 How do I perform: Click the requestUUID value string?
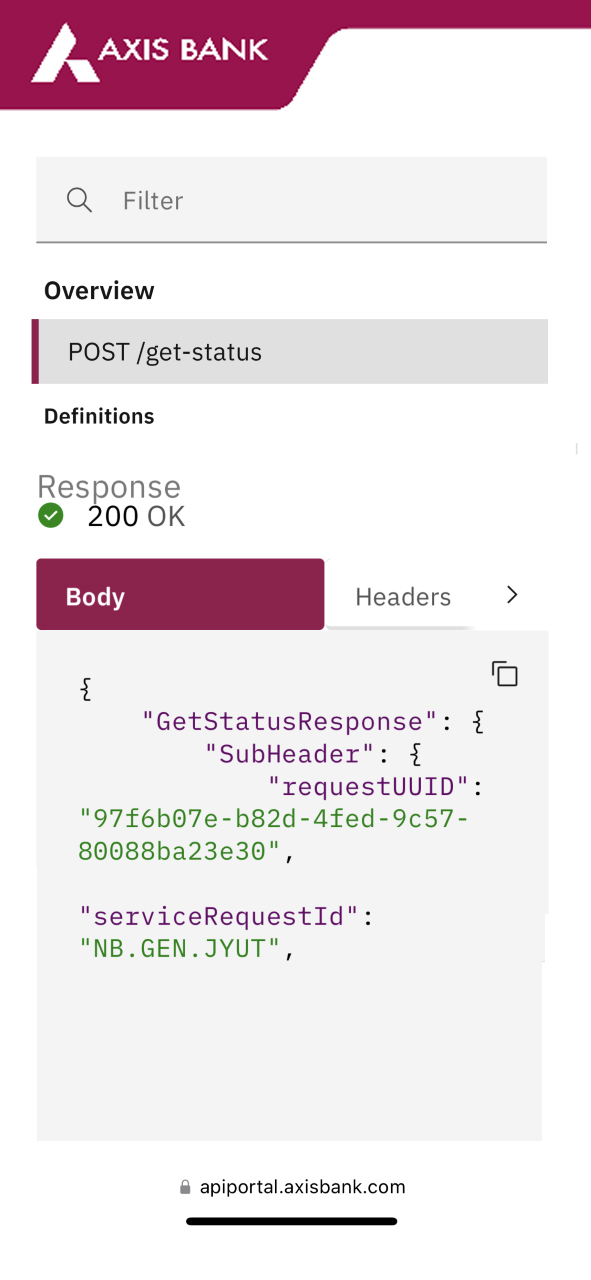pyautogui.click(x=273, y=836)
